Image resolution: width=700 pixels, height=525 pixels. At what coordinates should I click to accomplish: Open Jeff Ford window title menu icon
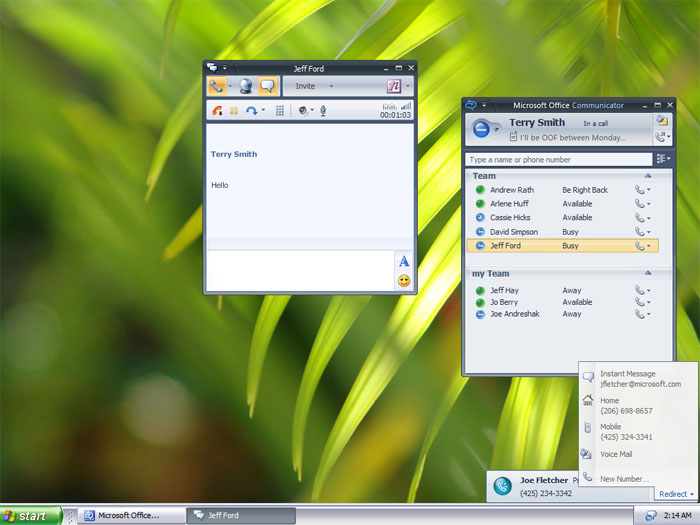click(x=212, y=68)
